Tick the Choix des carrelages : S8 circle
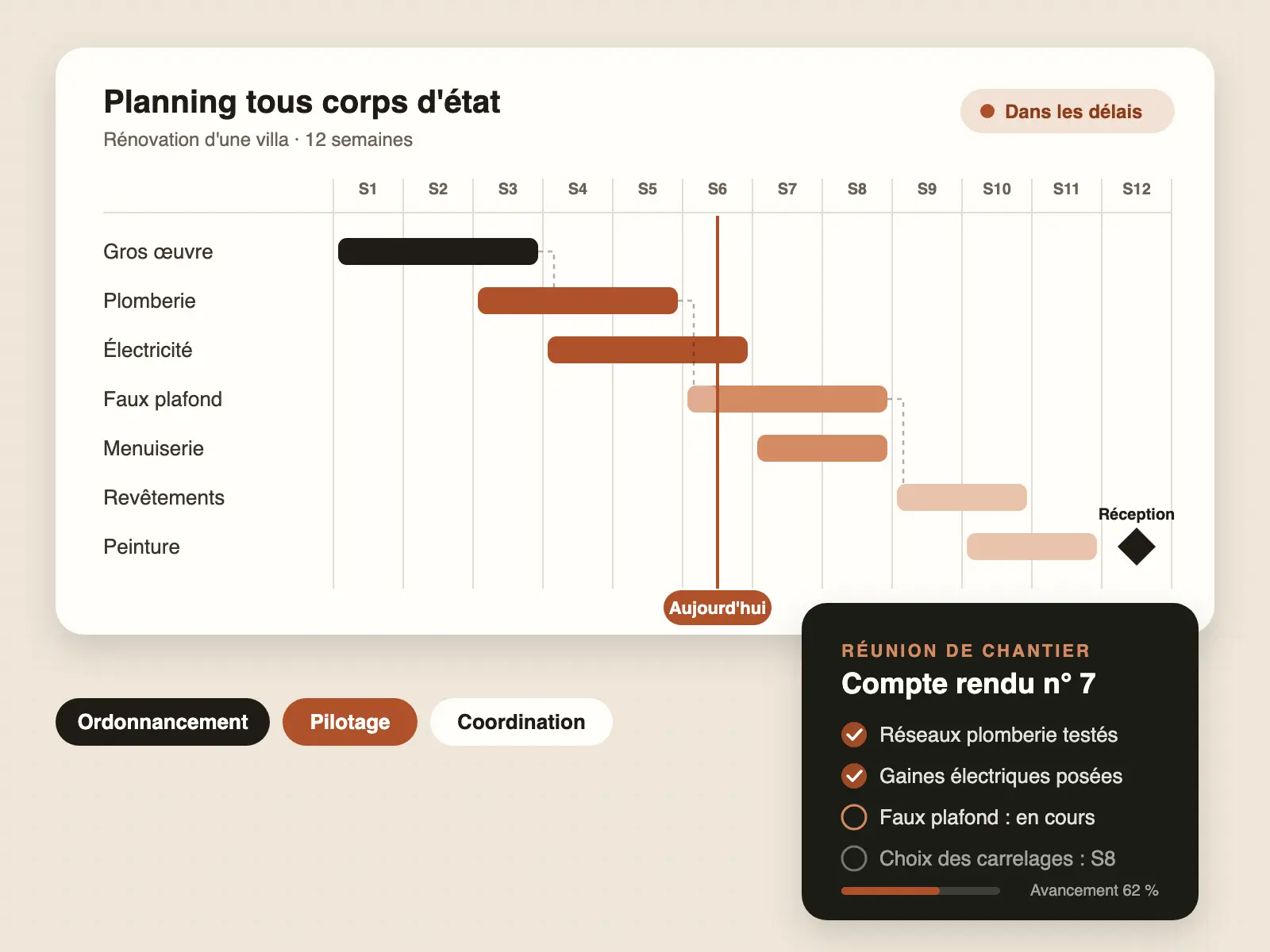Viewport: 1270px width, 952px height. [854, 858]
